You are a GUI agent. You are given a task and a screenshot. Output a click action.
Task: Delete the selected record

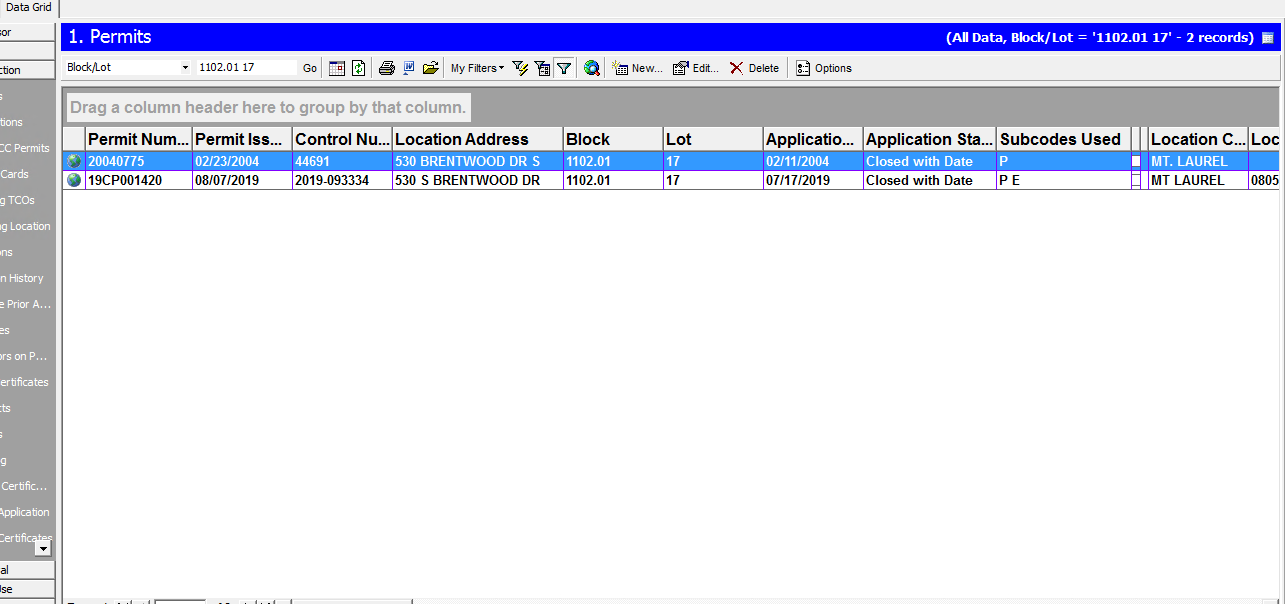tap(754, 68)
